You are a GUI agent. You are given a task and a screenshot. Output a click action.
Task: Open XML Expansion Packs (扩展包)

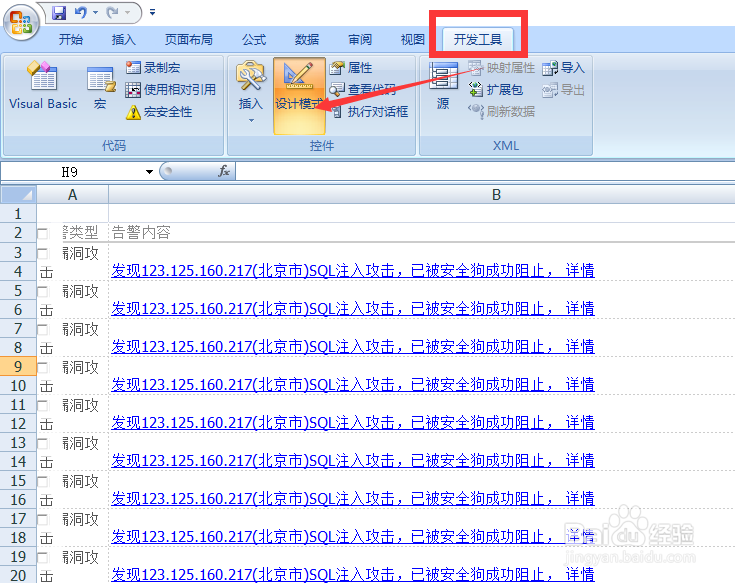(x=495, y=90)
